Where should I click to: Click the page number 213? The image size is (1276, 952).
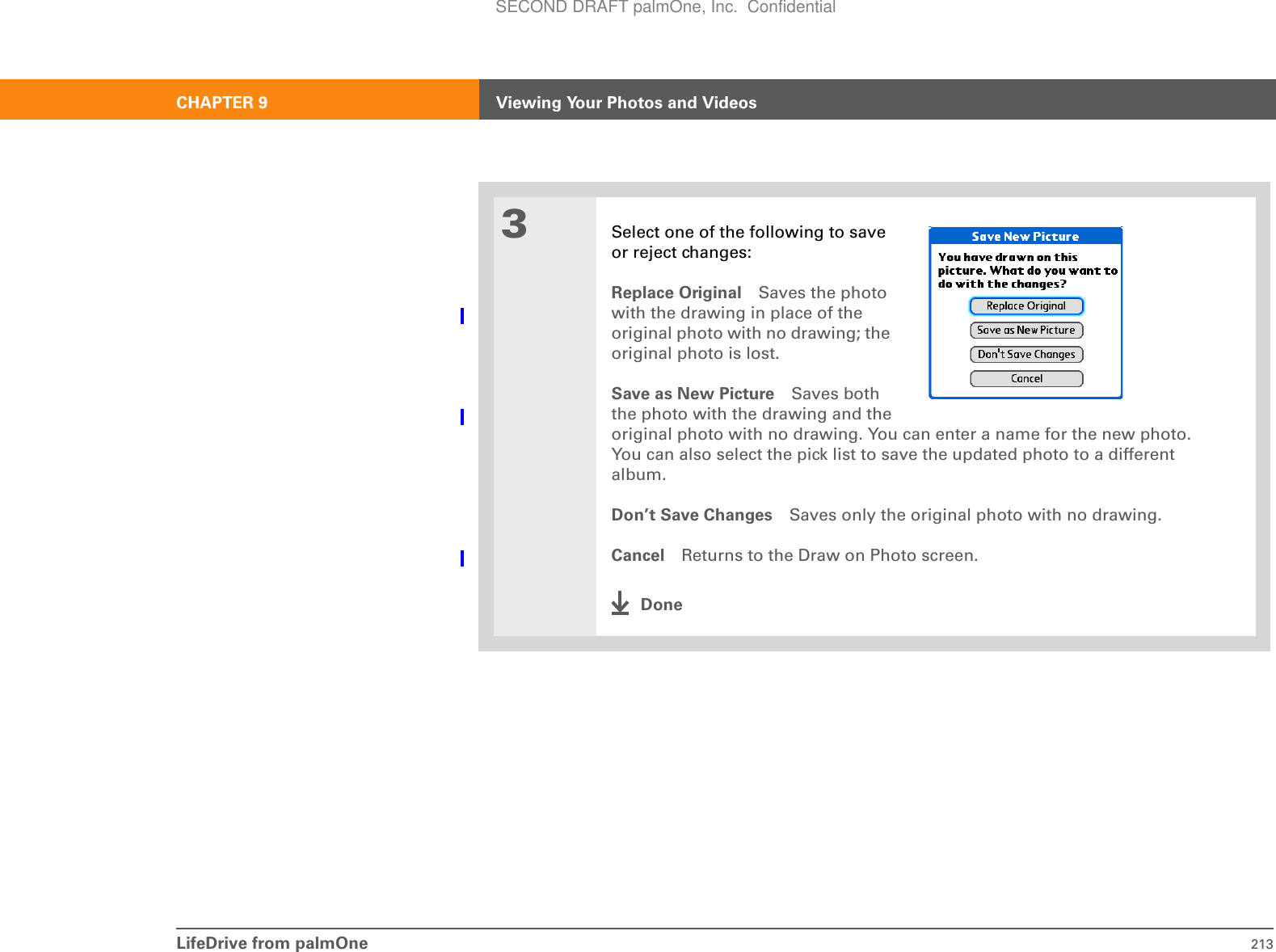(x=1261, y=944)
